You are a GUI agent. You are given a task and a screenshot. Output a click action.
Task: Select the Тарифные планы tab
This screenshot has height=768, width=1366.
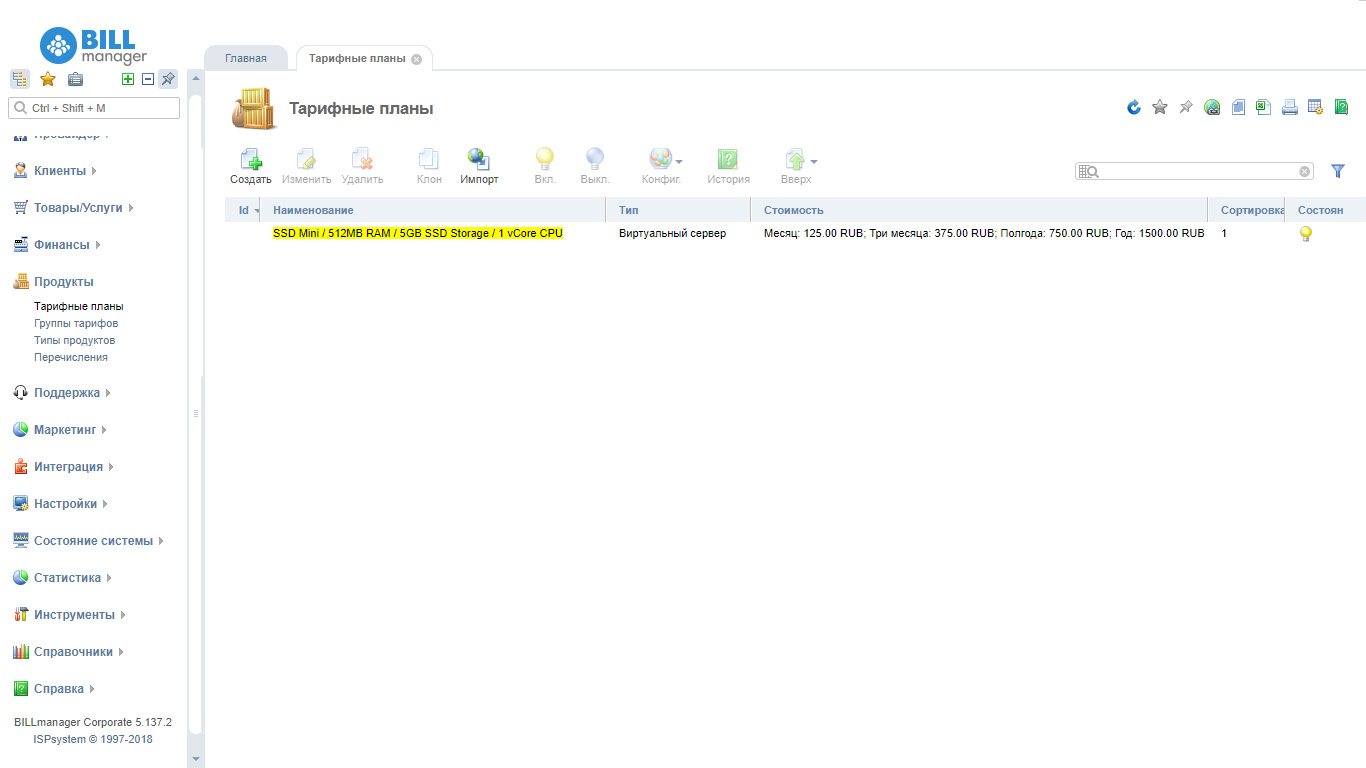(x=357, y=58)
